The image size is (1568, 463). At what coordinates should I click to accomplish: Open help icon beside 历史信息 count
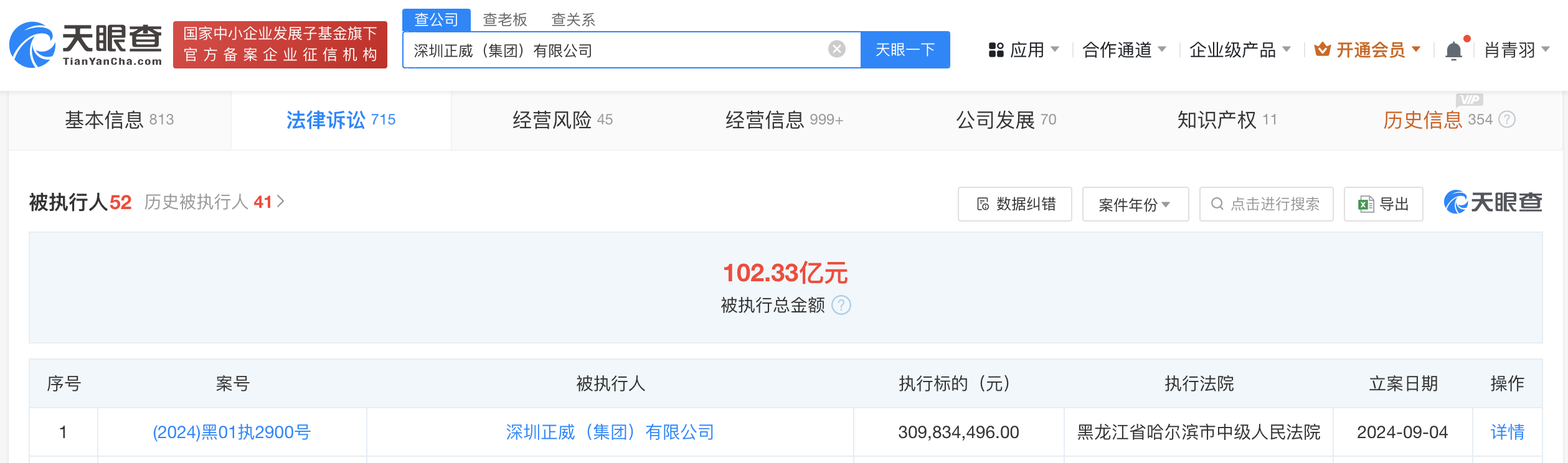point(1507,119)
